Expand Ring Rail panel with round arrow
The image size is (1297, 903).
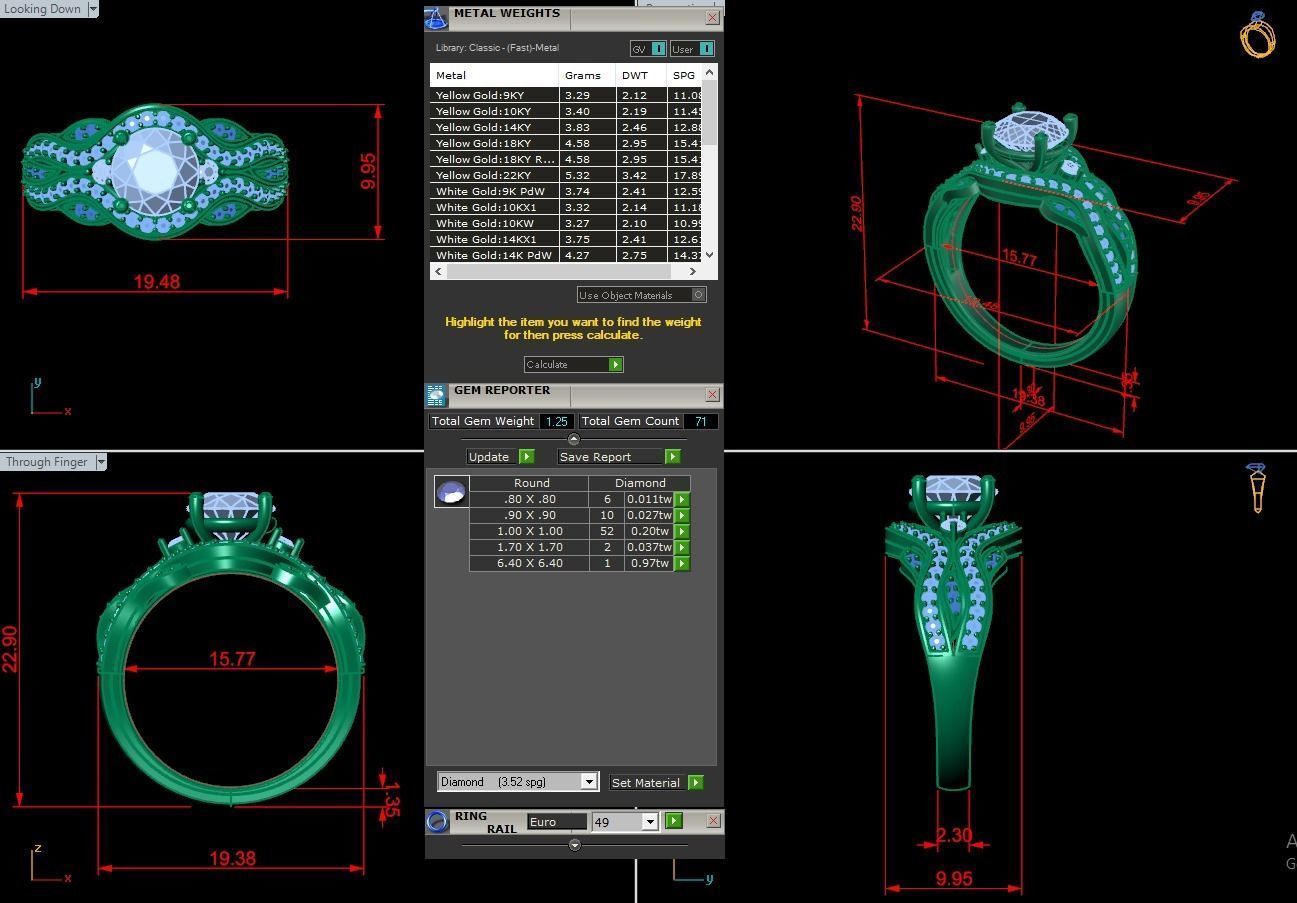click(574, 845)
